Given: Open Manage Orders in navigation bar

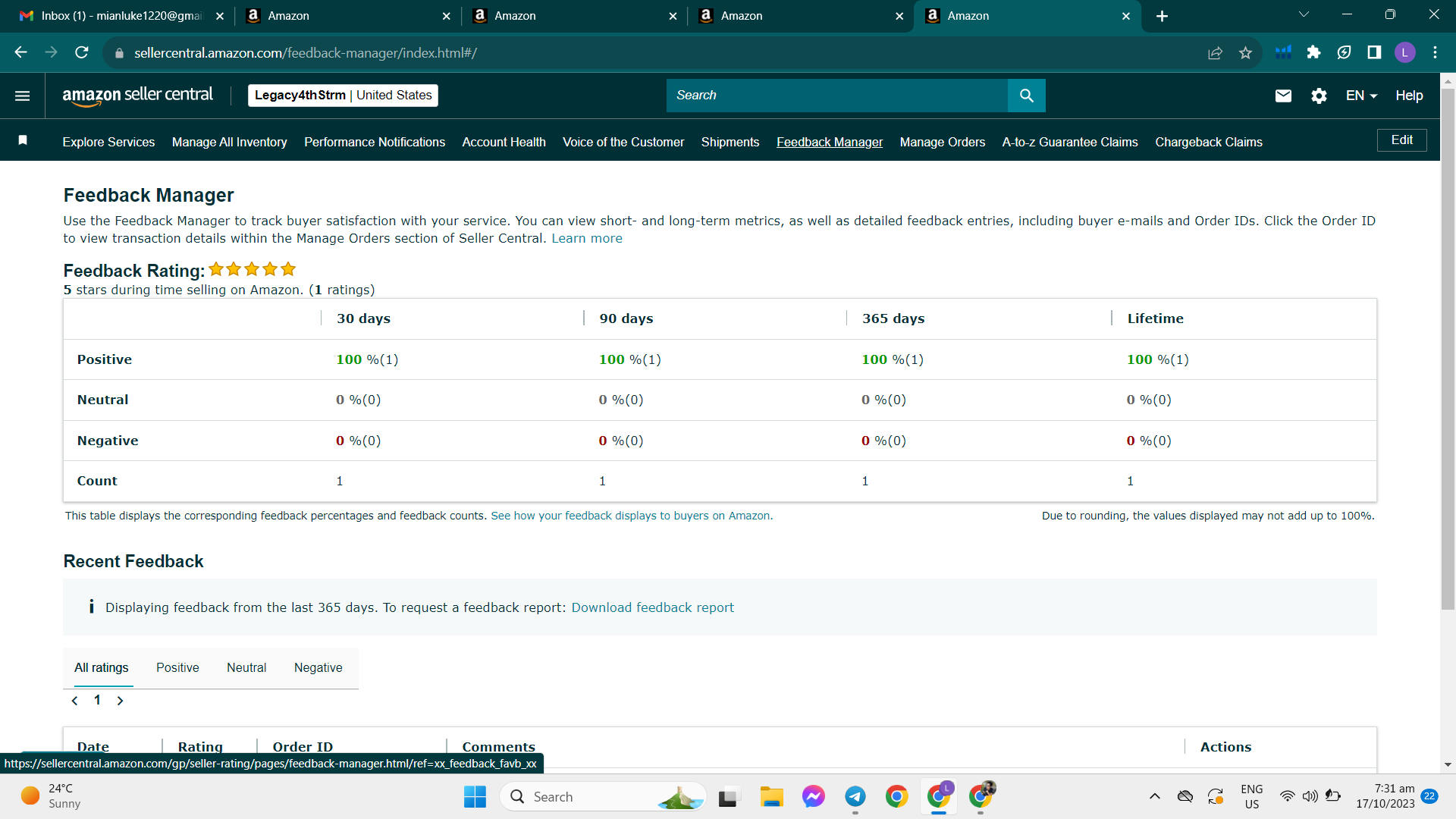Looking at the screenshot, I should point(943,143).
